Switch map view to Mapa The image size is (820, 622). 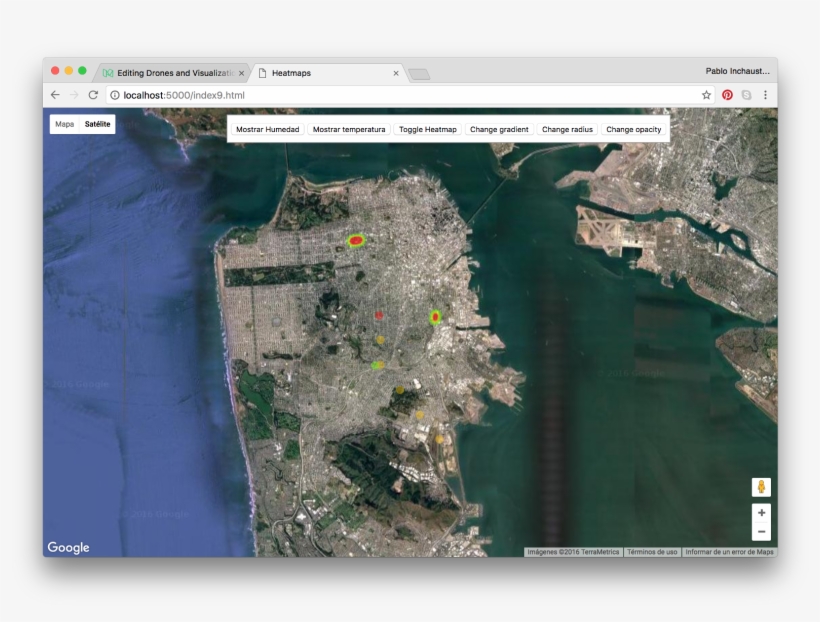click(x=64, y=124)
